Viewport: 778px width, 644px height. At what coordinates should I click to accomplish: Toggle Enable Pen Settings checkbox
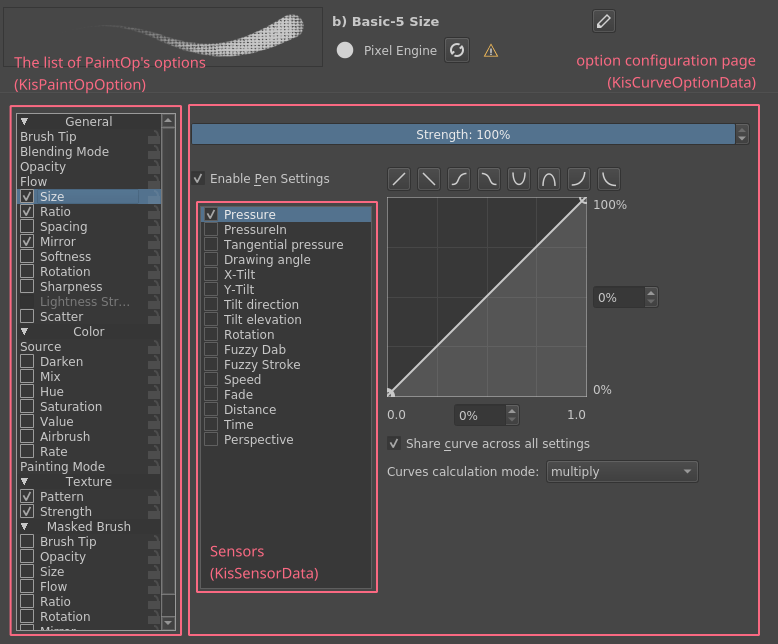point(198,179)
